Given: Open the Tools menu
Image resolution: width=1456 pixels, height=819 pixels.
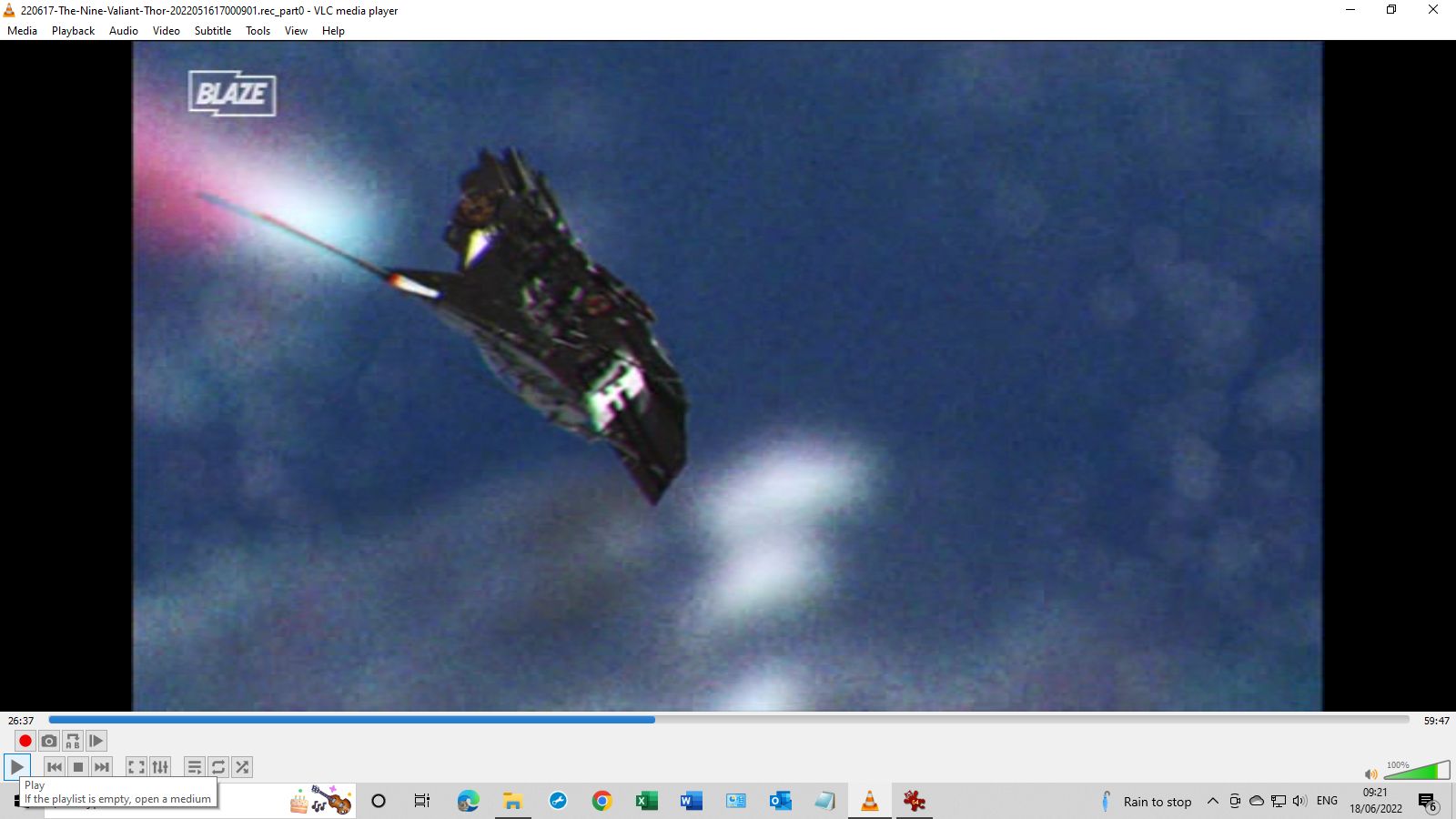Looking at the screenshot, I should (258, 30).
